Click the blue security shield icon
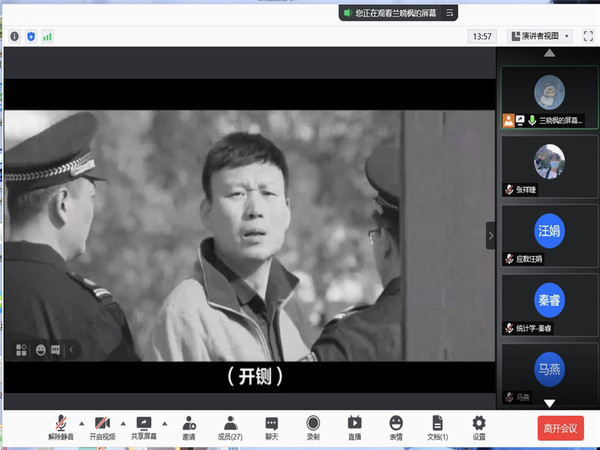 31,36
